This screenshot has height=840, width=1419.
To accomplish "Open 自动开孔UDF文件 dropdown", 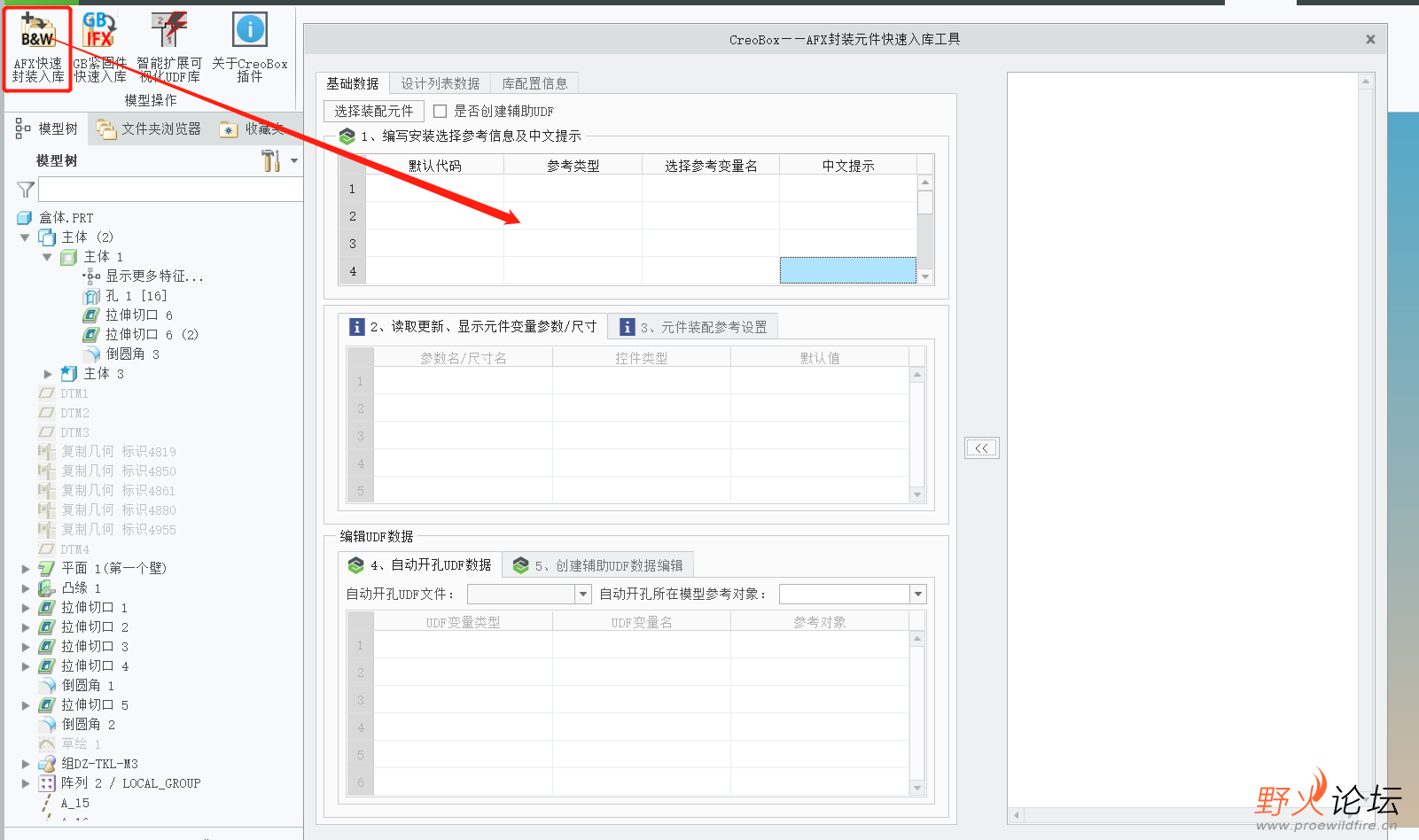I will pos(583,594).
